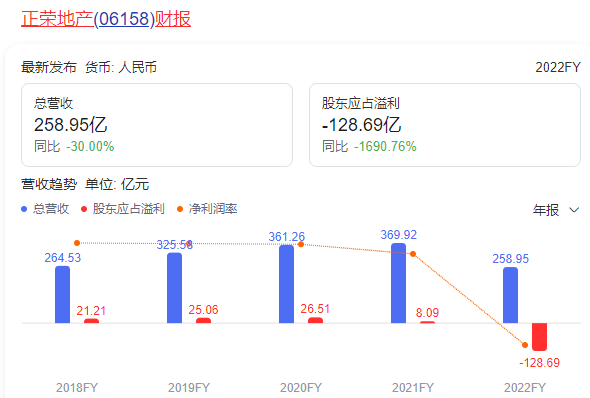The image size is (590, 398).
Task: Click the red 股东应占溢利 legend dot
Action: (84, 209)
